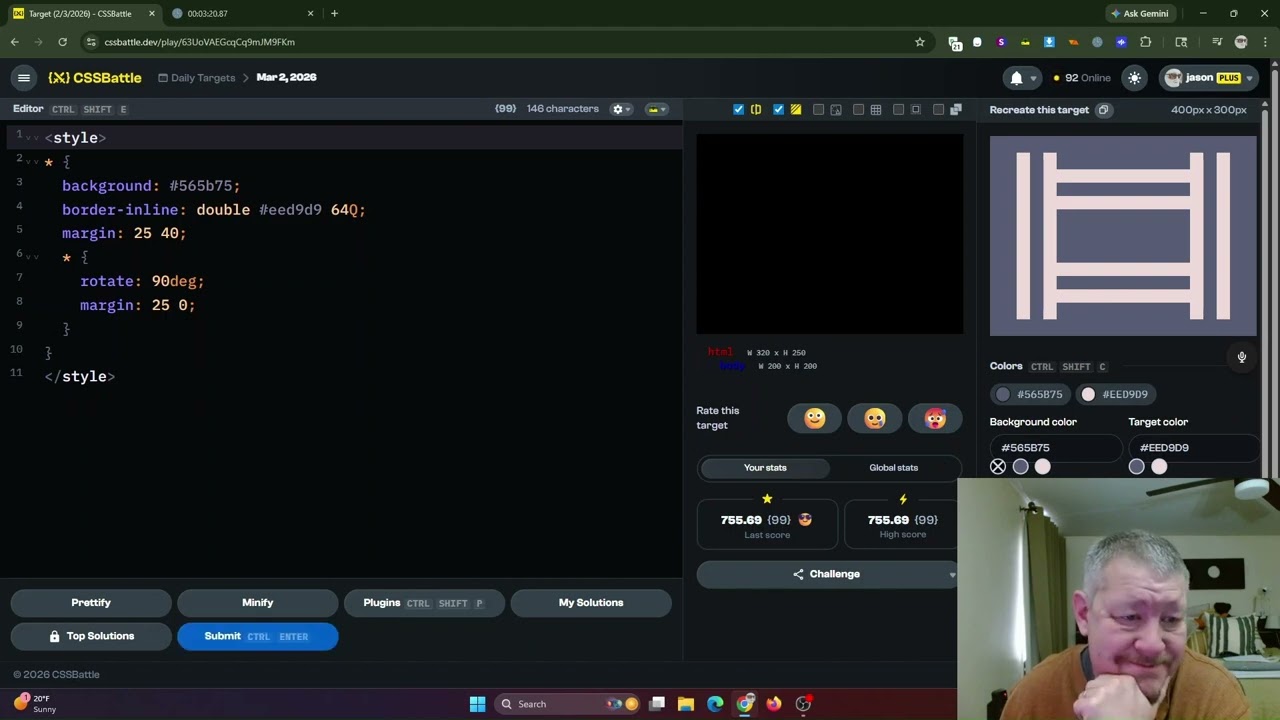Collapse the nested selector fold on line 6
The width and height of the screenshot is (1280, 720).
(32, 257)
